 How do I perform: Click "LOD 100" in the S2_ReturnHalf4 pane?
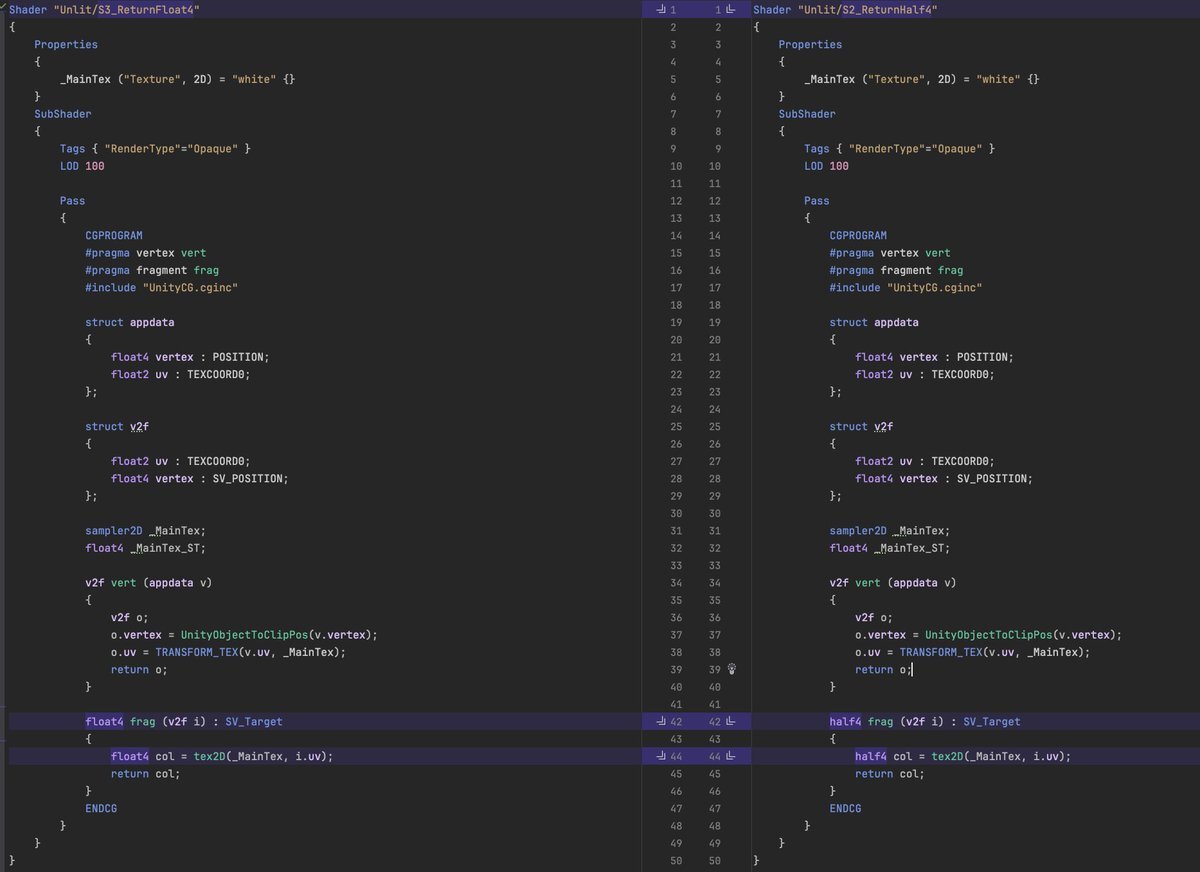point(826,166)
